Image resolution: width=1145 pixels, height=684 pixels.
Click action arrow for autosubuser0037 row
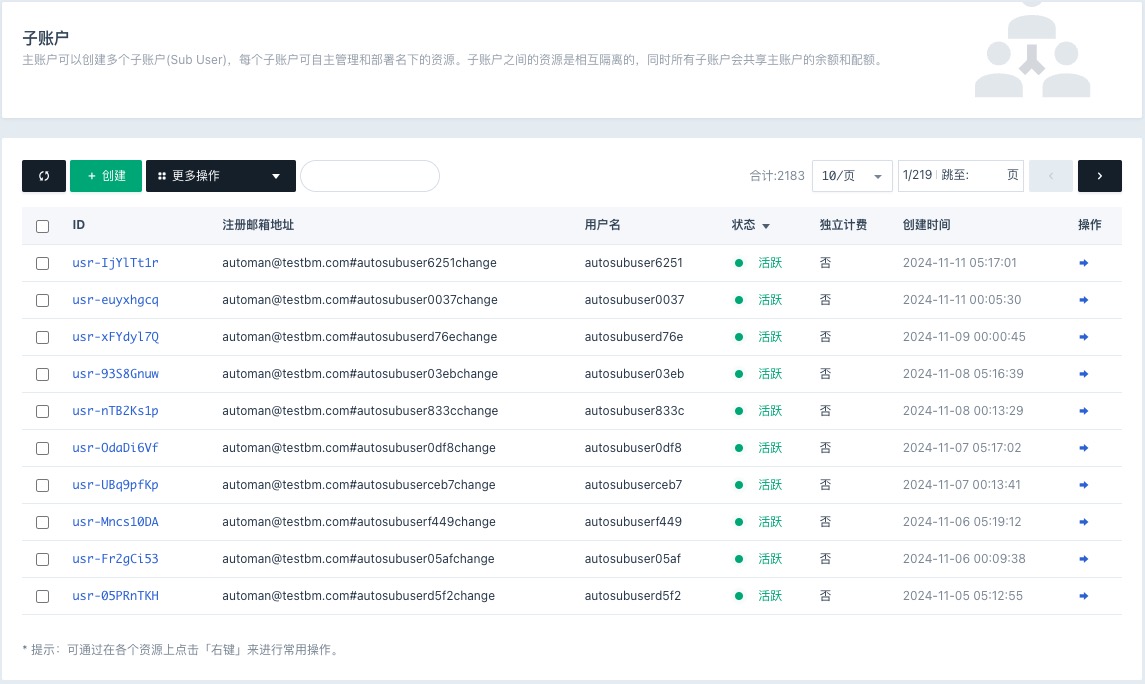1084,300
